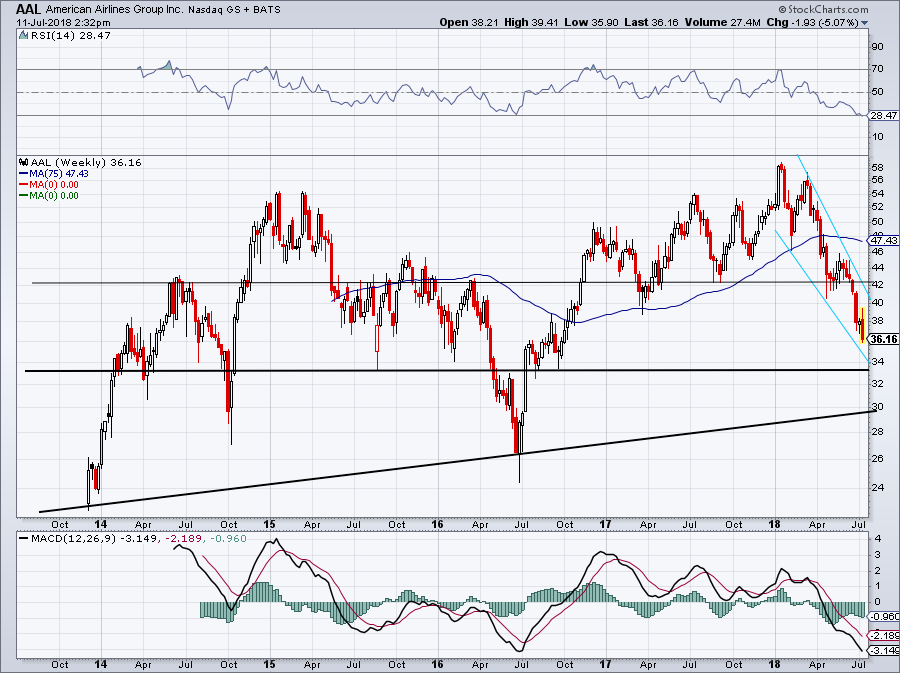Image resolution: width=900 pixels, height=673 pixels.
Task: Click the blue down-arrow beside Chg value
Action: (x=865, y=24)
